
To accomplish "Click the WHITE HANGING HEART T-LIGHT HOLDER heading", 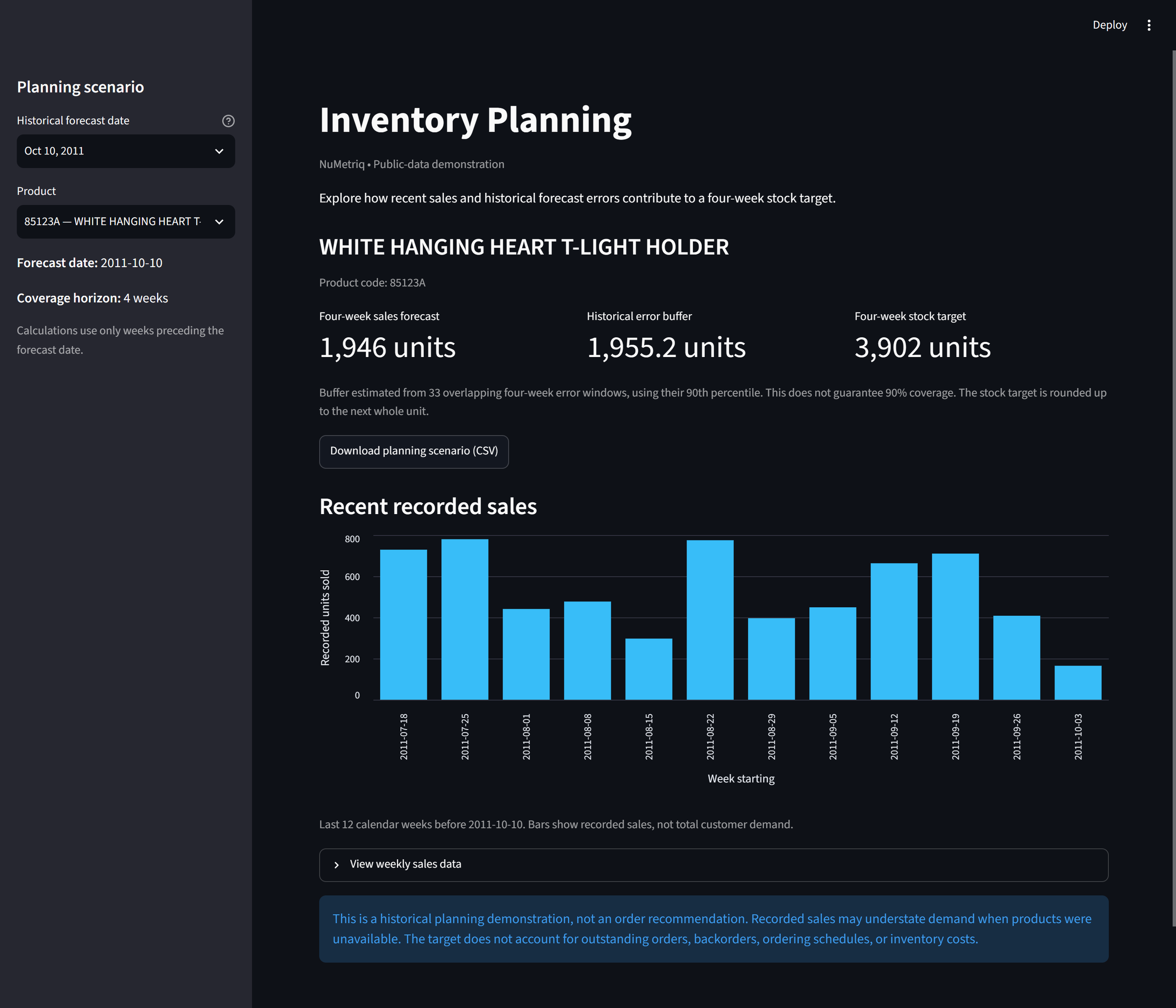I will [x=524, y=247].
